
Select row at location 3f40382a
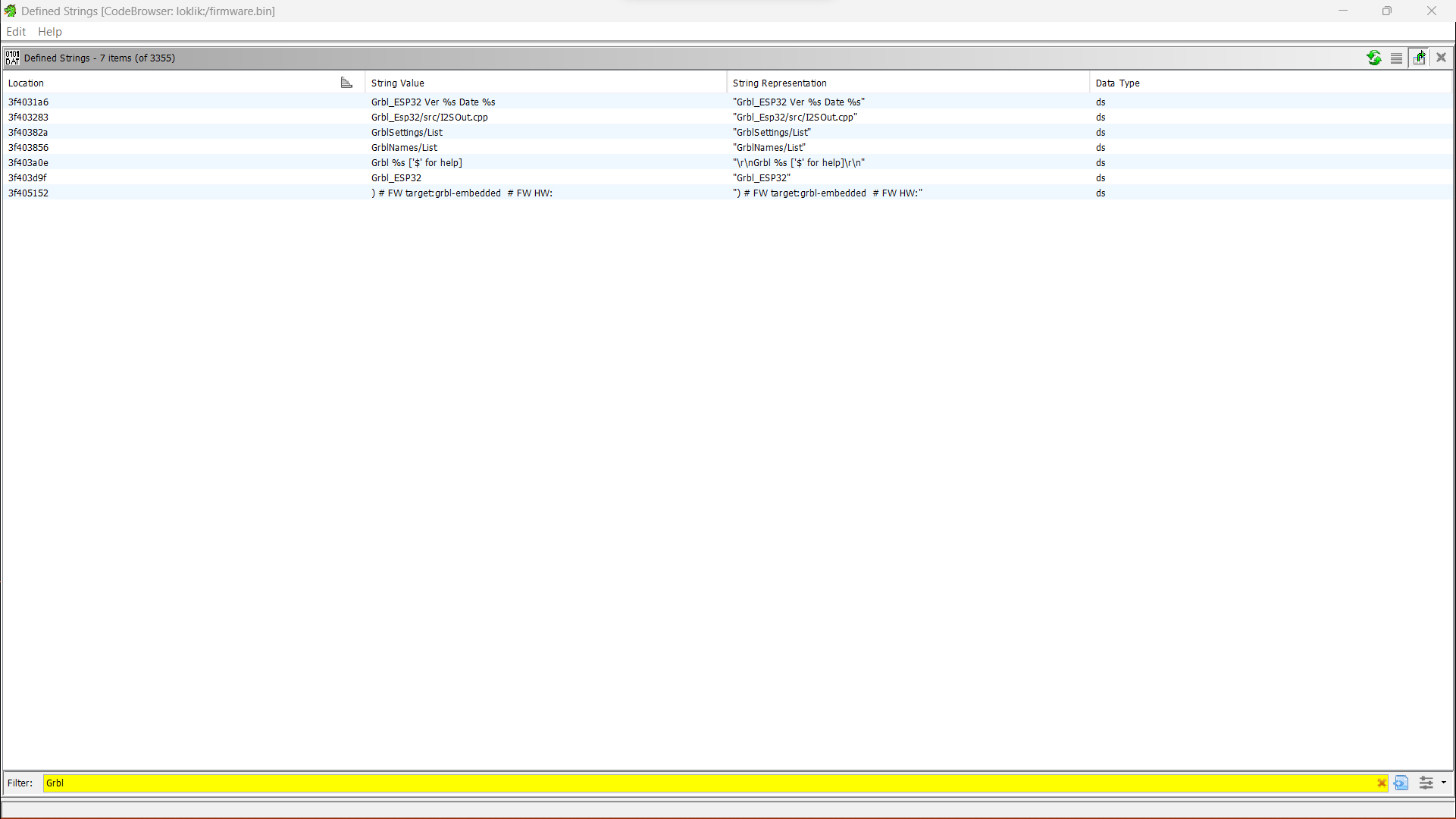[728, 132]
